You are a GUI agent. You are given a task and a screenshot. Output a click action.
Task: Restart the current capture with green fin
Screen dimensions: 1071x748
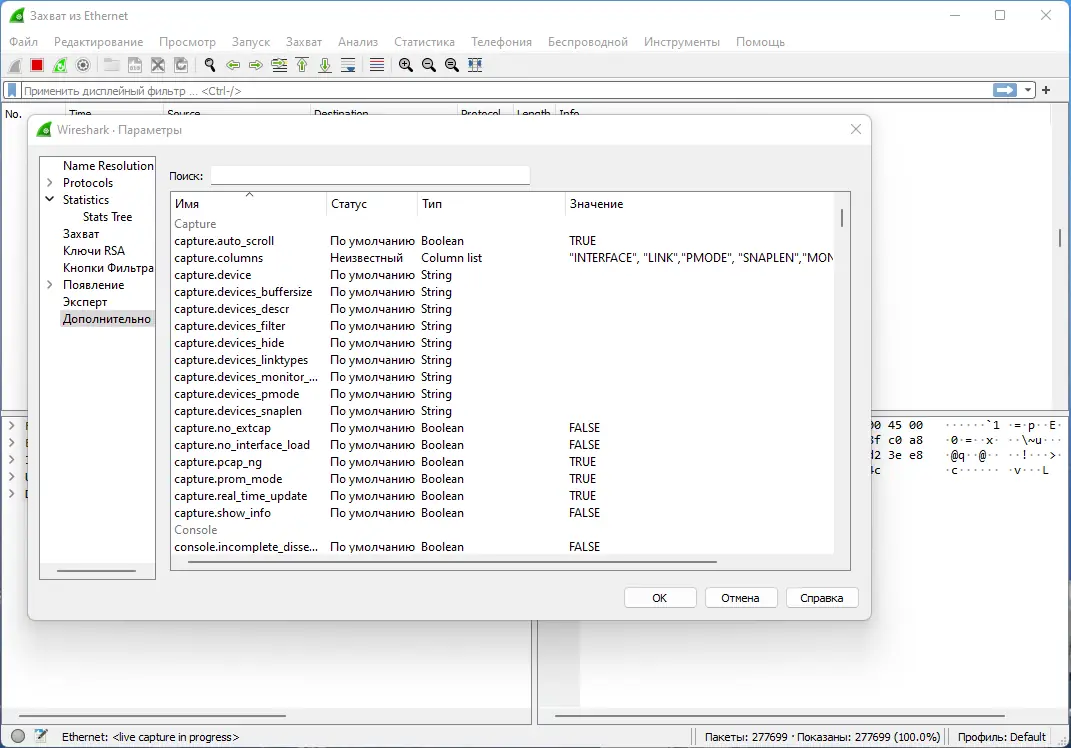(x=60, y=65)
